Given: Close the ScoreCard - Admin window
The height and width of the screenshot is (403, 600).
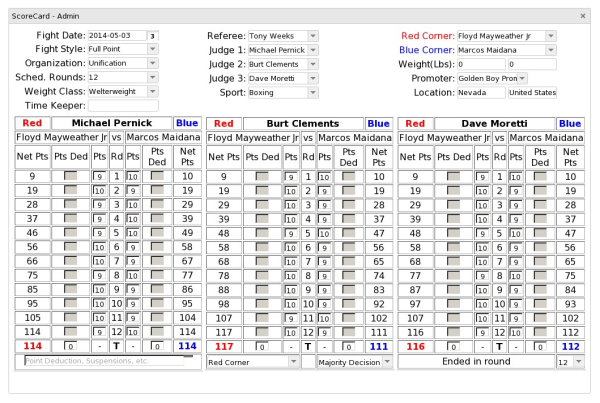Looking at the screenshot, I should [583, 16].
